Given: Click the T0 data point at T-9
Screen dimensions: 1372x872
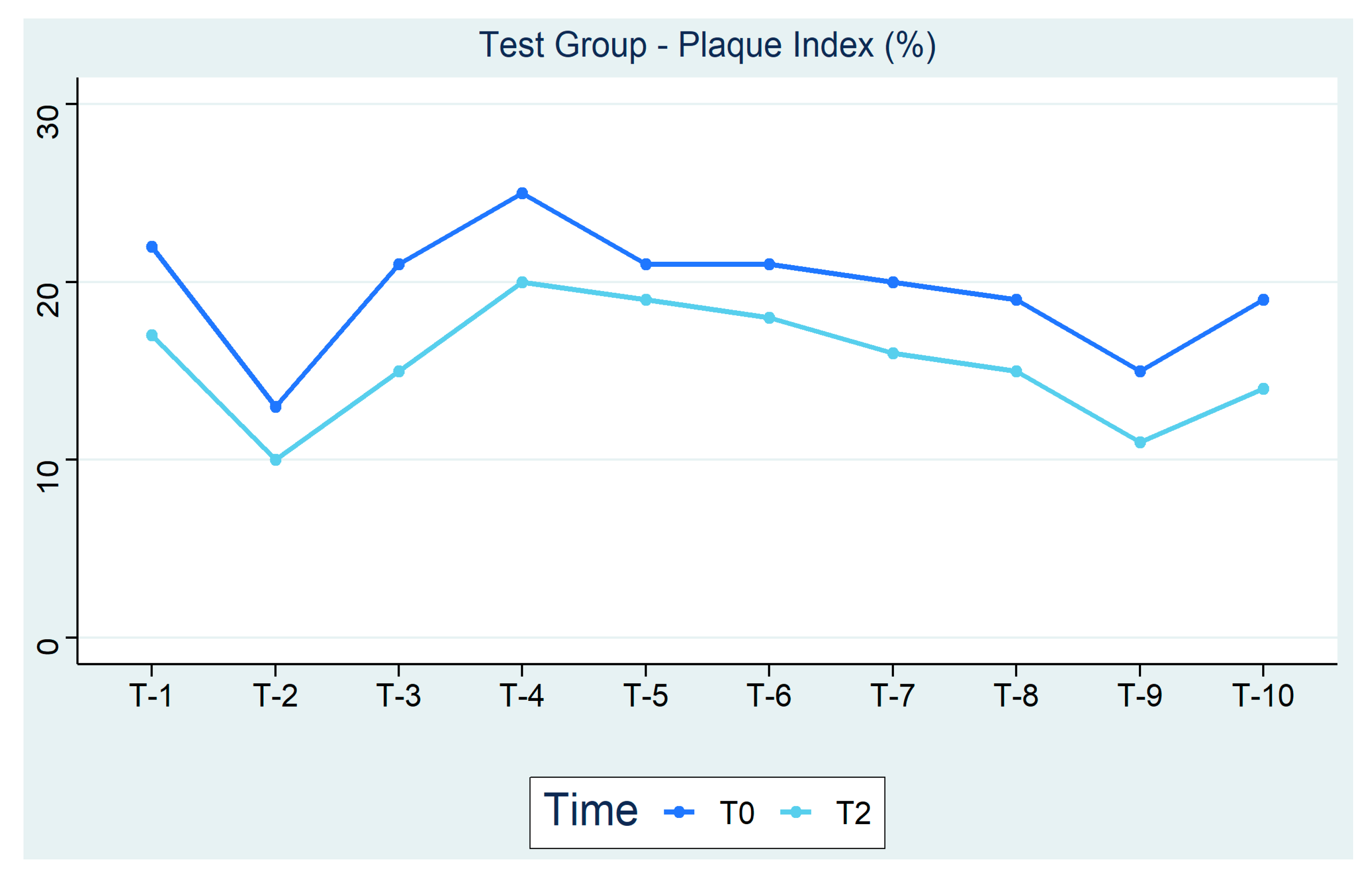Looking at the screenshot, I should point(1140,372).
